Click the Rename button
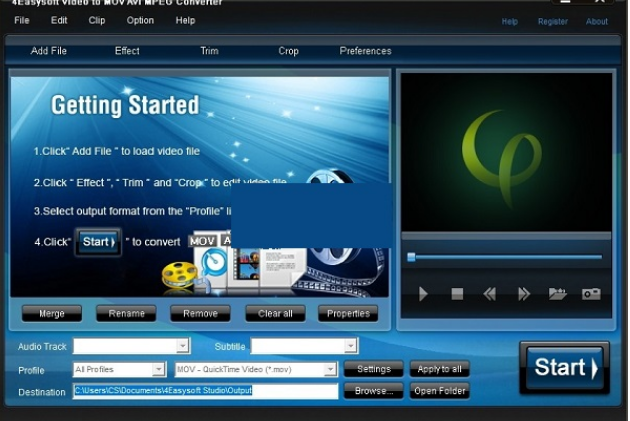Screen dimensions: 630x421 pos(126,314)
